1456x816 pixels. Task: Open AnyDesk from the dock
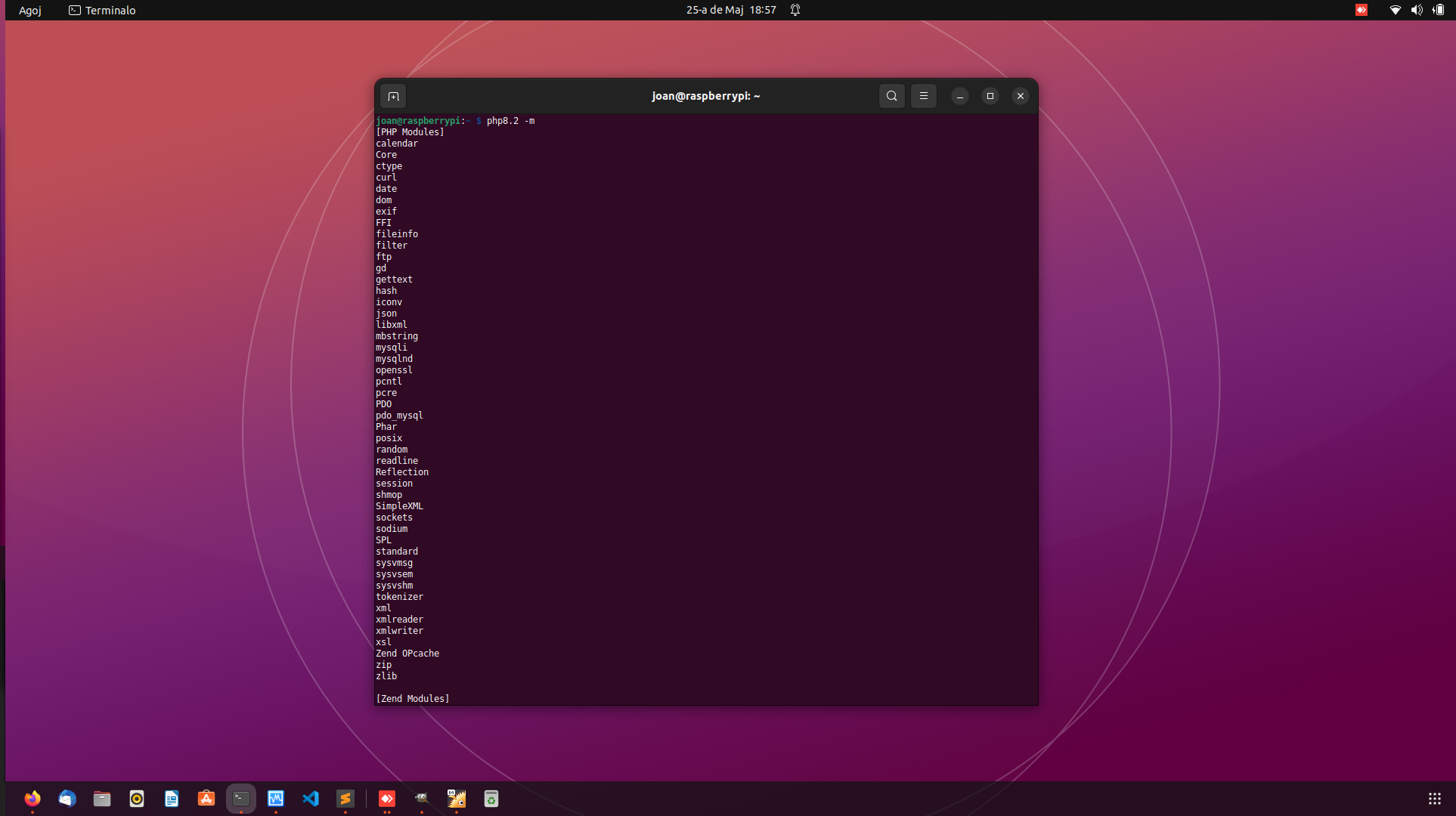[387, 799]
